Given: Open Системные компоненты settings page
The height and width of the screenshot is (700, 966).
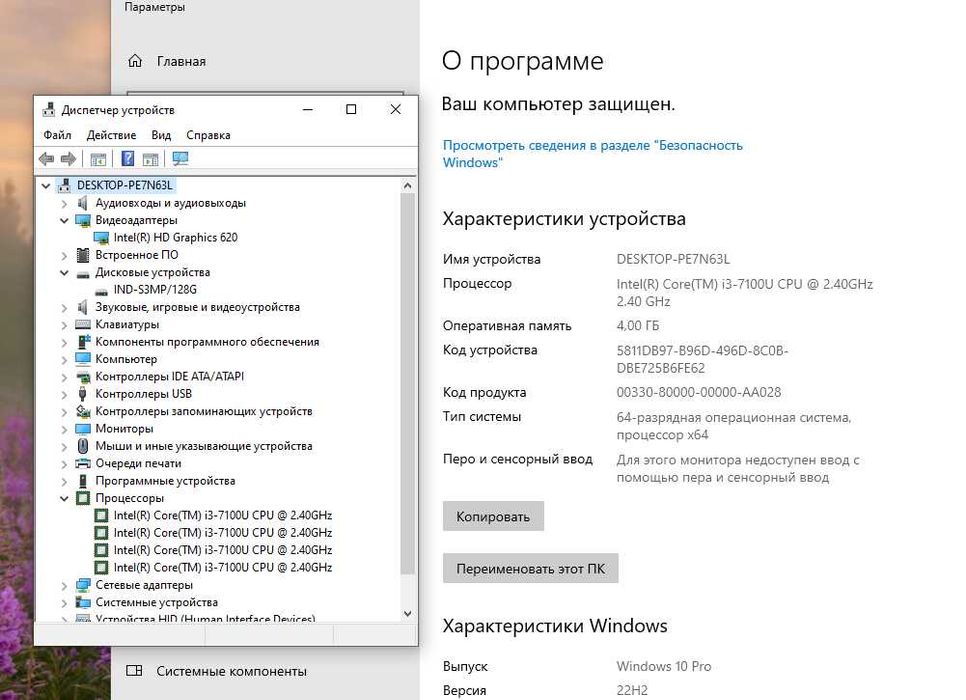Looking at the screenshot, I should (231, 671).
